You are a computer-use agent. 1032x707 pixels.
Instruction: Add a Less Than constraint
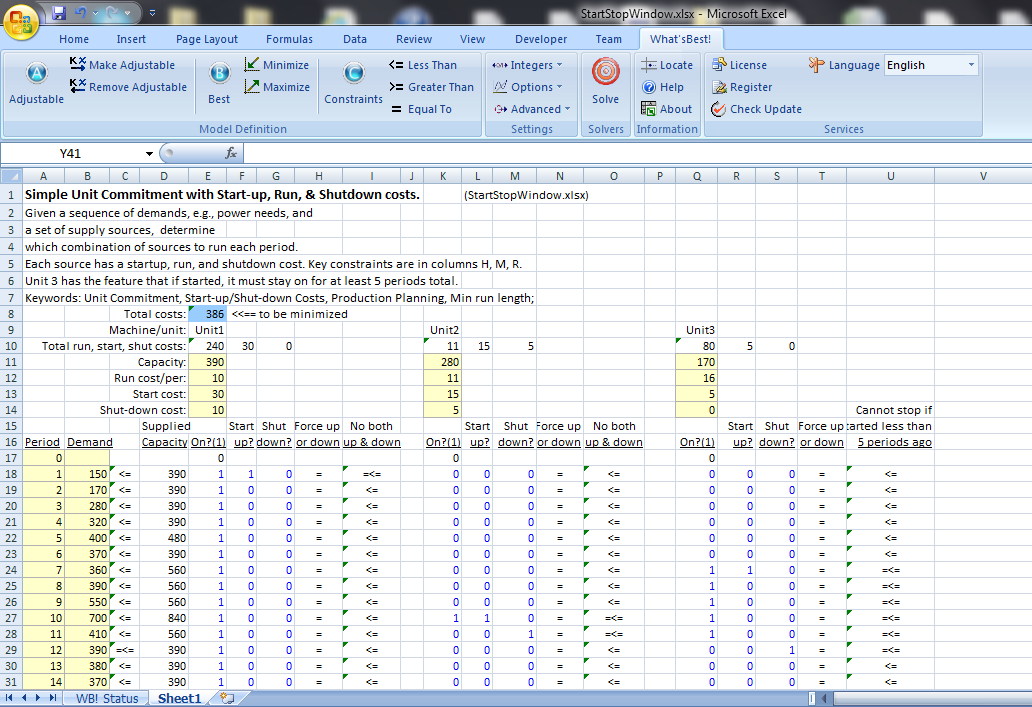click(423, 65)
